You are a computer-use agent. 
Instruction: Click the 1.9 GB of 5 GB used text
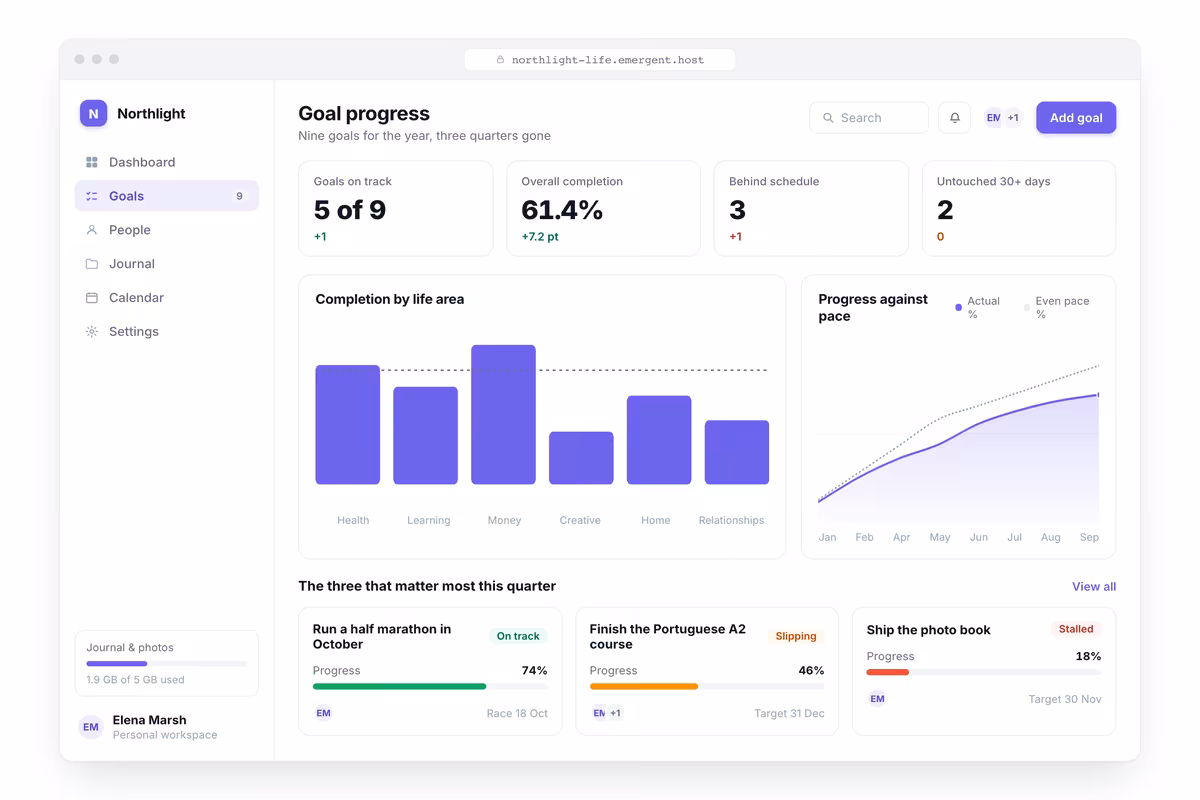click(135, 680)
